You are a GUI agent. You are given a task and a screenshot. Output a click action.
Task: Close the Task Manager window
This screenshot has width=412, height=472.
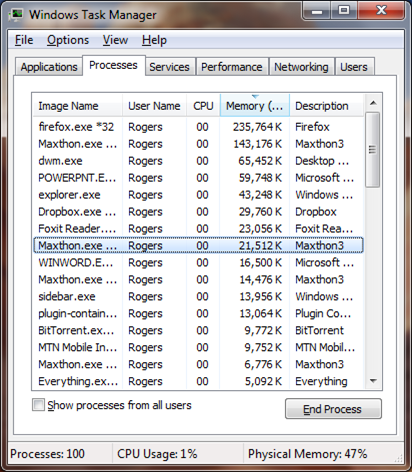(x=381, y=11)
